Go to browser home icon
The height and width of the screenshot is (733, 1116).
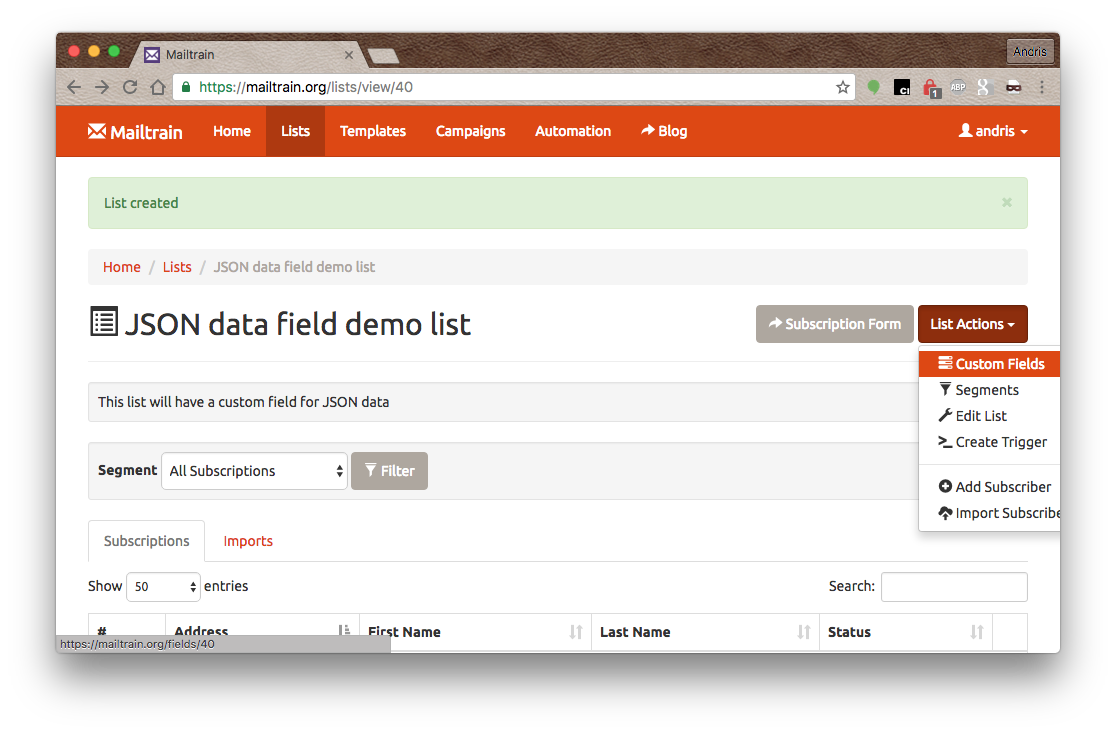coord(157,87)
